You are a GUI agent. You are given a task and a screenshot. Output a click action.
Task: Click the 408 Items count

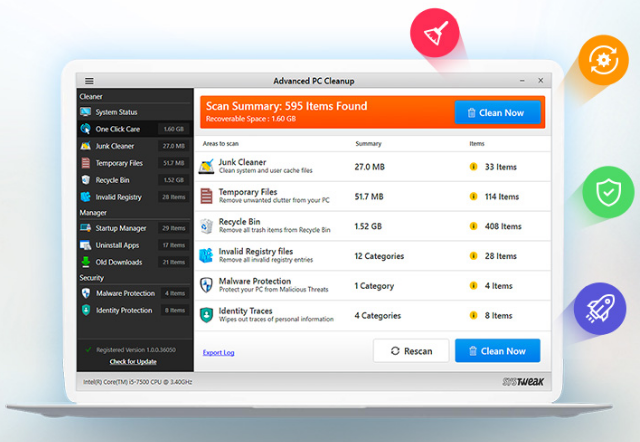[x=503, y=226]
